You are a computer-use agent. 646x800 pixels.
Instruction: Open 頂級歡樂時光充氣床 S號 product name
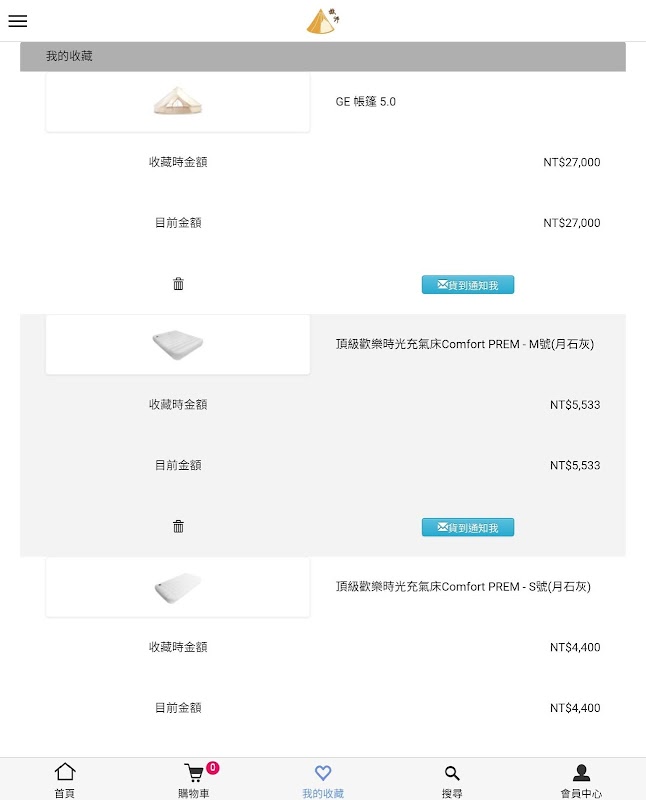click(x=463, y=586)
